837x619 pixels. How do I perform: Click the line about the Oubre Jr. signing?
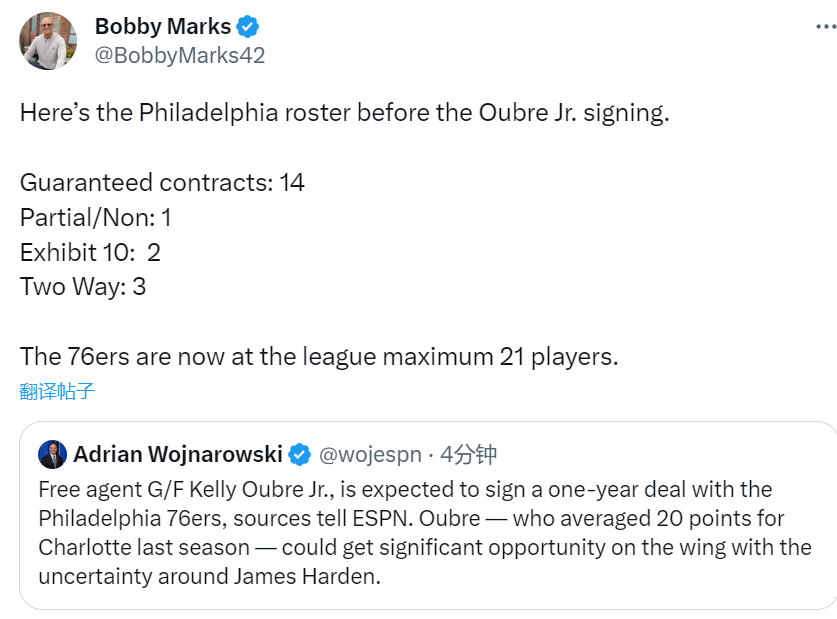pos(344,112)
